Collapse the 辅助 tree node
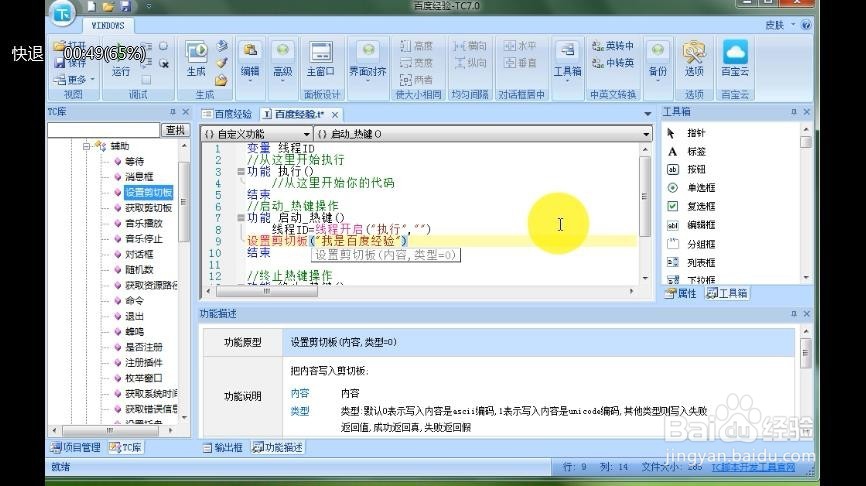 click(86, 146)
